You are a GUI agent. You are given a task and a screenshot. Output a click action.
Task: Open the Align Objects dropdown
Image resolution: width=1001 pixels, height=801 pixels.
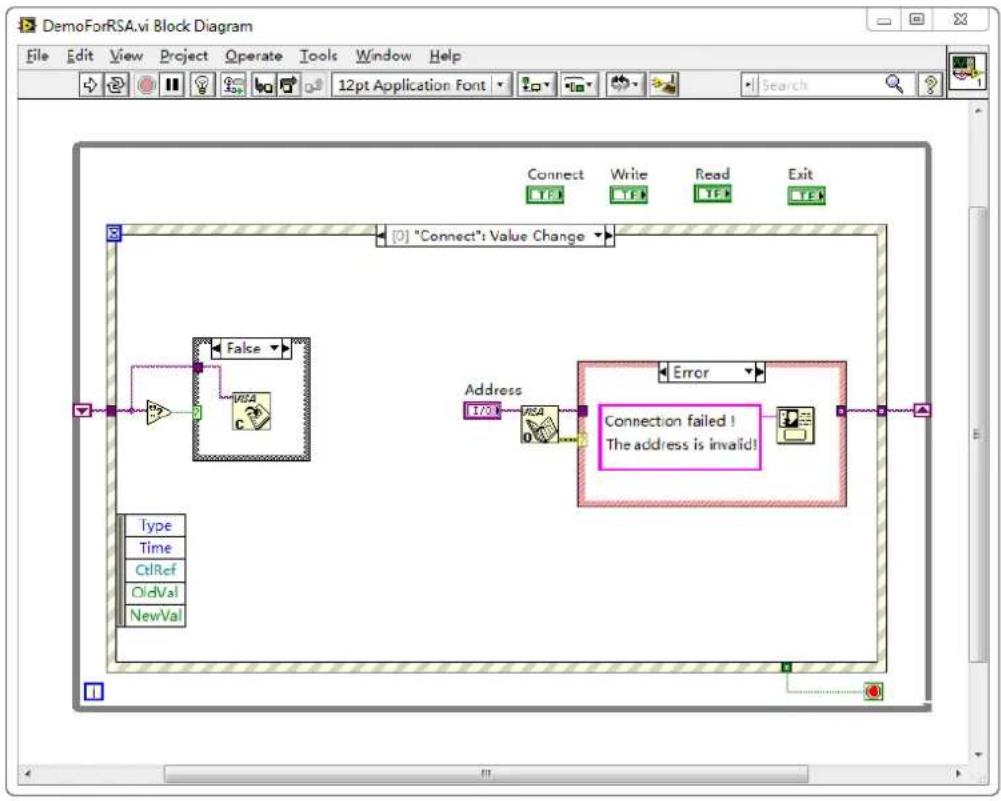(x=535, y=85)
